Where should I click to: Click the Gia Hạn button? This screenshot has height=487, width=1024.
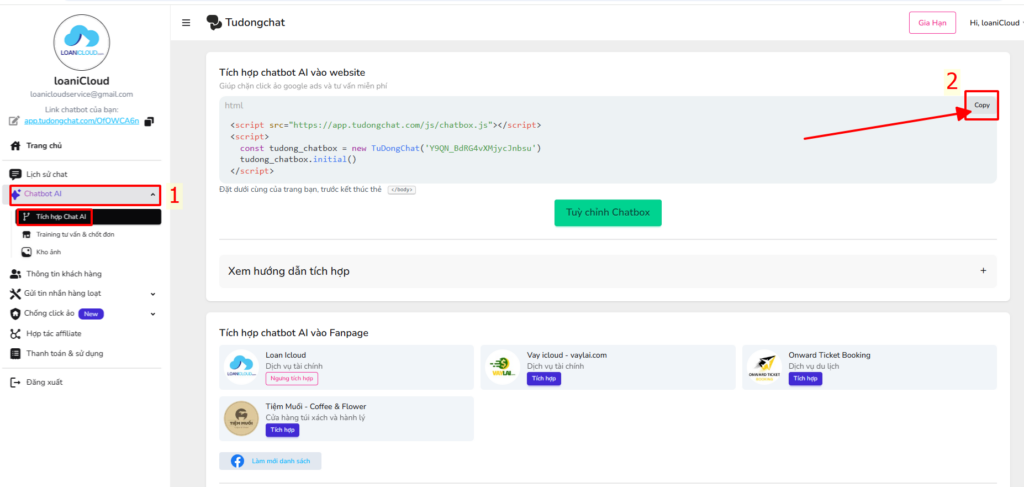932,23
